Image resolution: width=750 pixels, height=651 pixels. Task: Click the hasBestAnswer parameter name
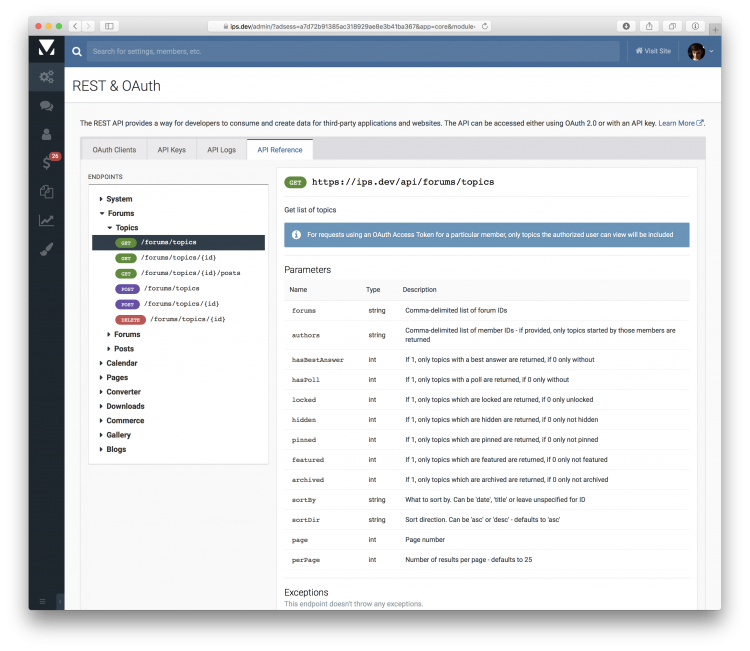[x=318, y=360]
